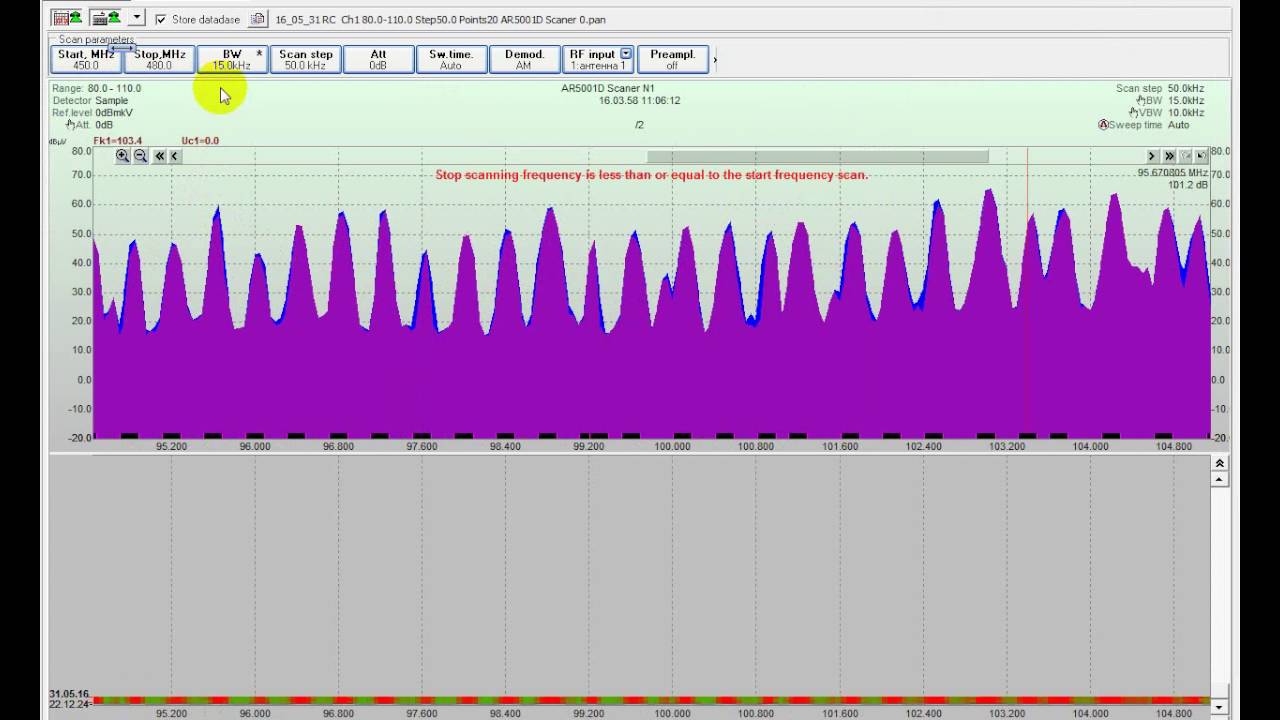Toggle the Store database checkbox
This screenshot has width=1280, height=720.
160,19
